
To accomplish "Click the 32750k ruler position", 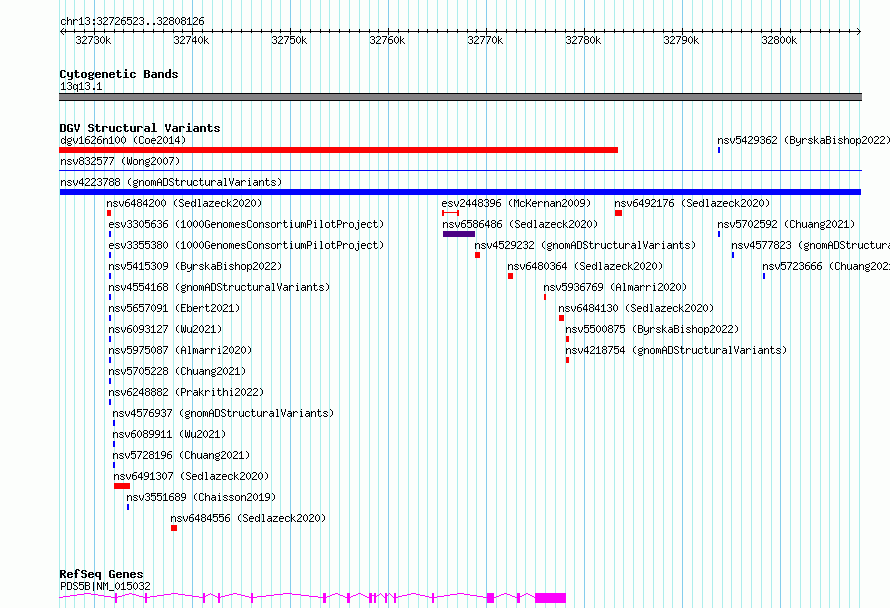I will coord(289,40).
